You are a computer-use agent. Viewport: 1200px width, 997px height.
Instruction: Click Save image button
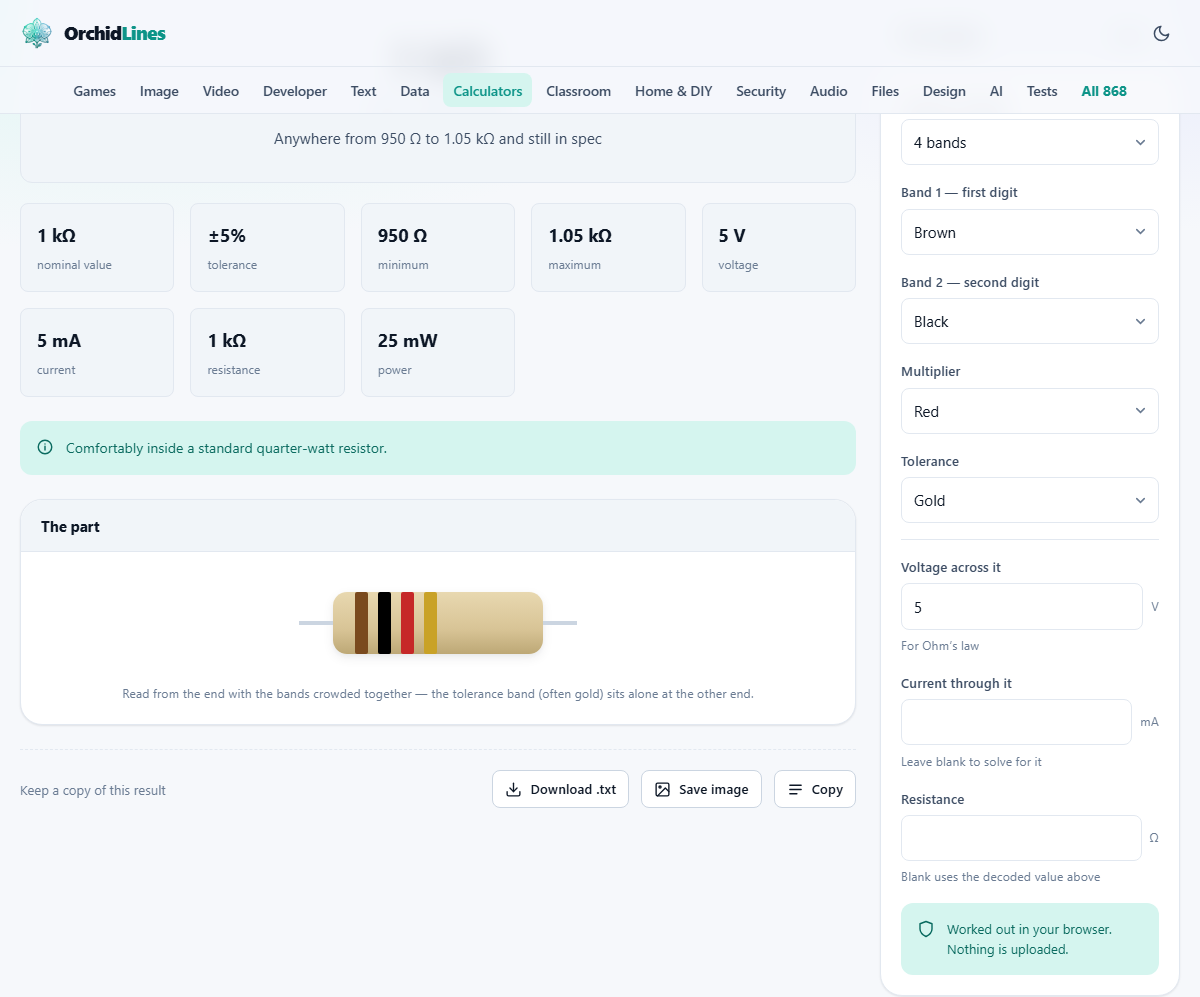[x=701, y=789]
